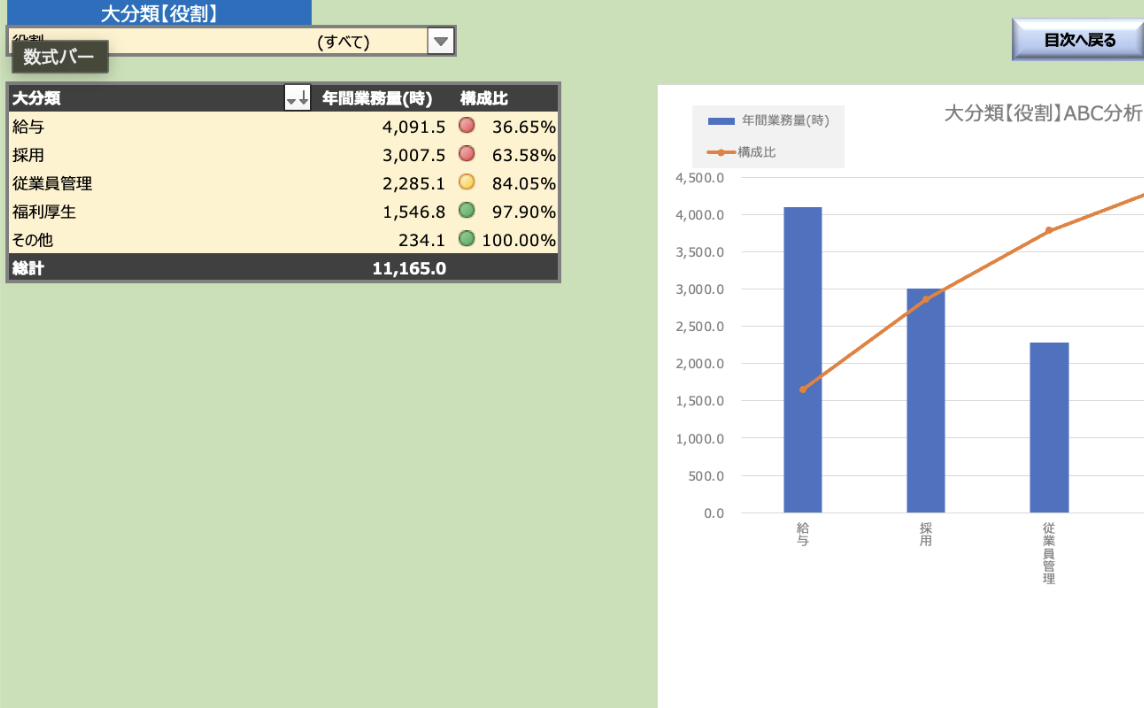Open the 大分類 sort filter button

coord(297,98)
